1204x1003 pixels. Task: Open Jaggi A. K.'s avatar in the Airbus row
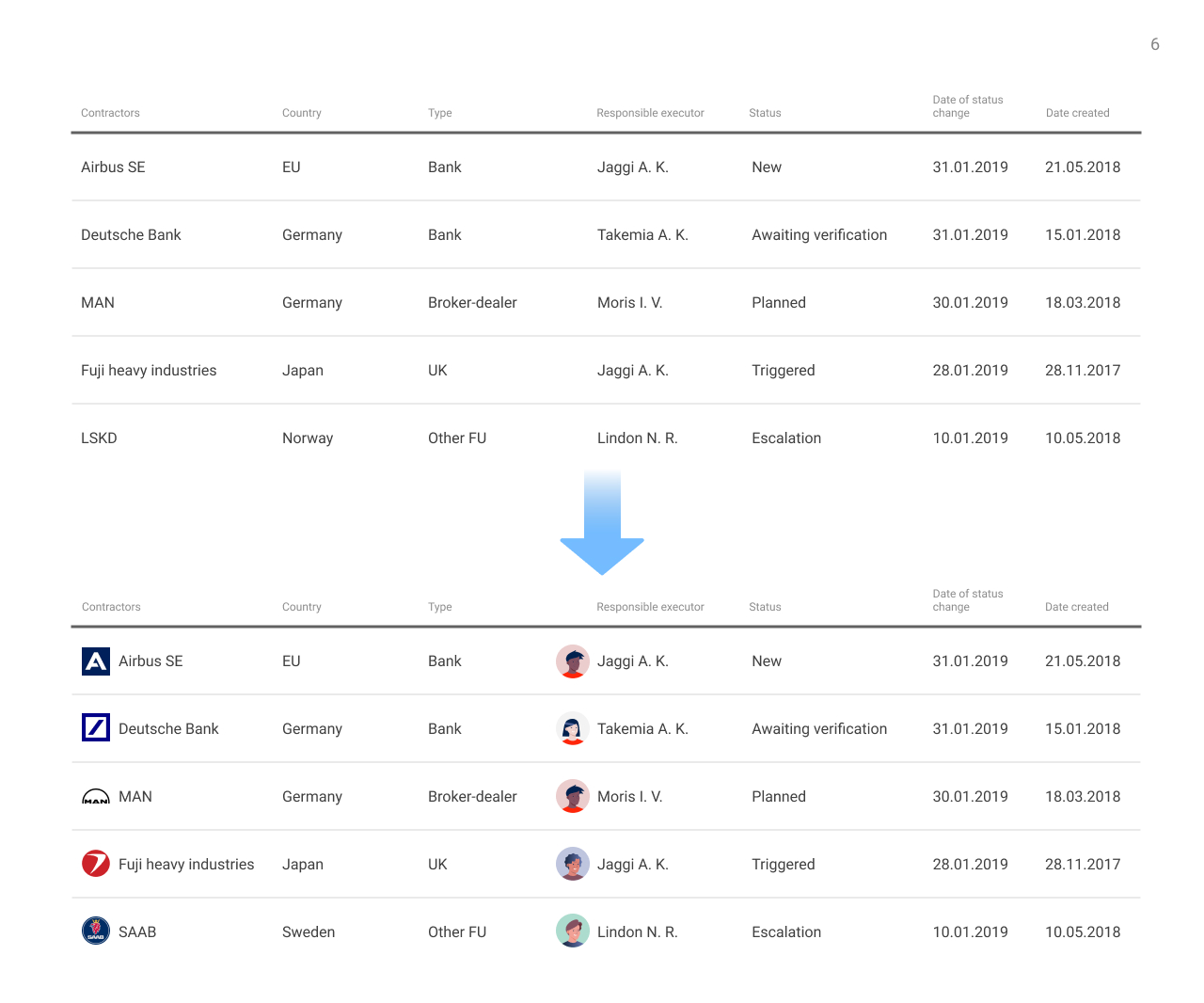[x=573, y=661]
